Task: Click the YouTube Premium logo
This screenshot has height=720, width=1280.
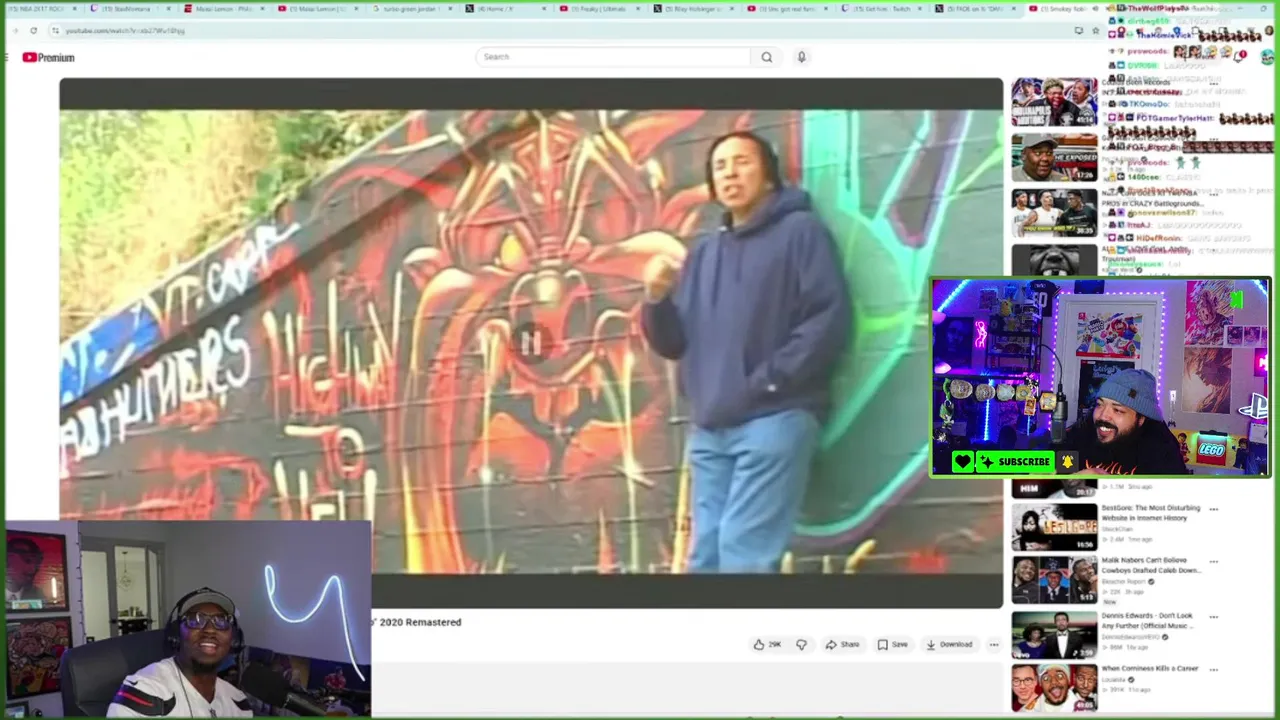Action: [x=48, y=57]
